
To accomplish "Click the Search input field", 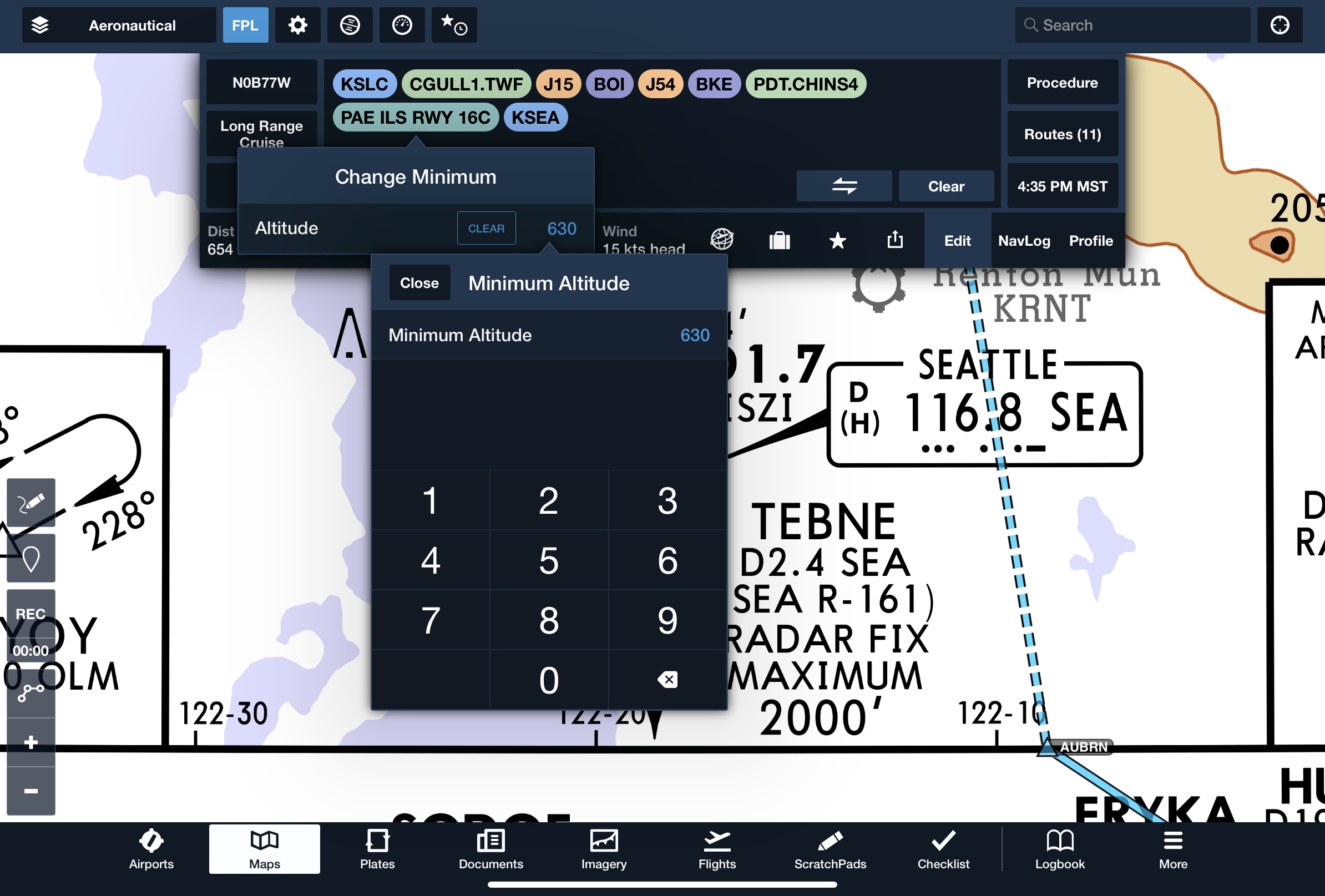I will coord(1132,25).
